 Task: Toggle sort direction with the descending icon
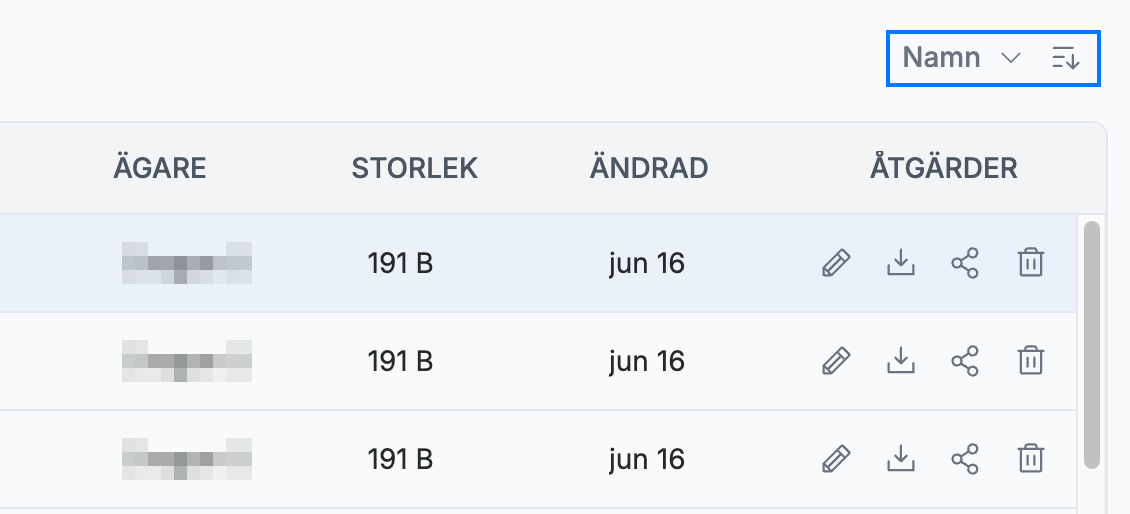[x=1065, y=58]
